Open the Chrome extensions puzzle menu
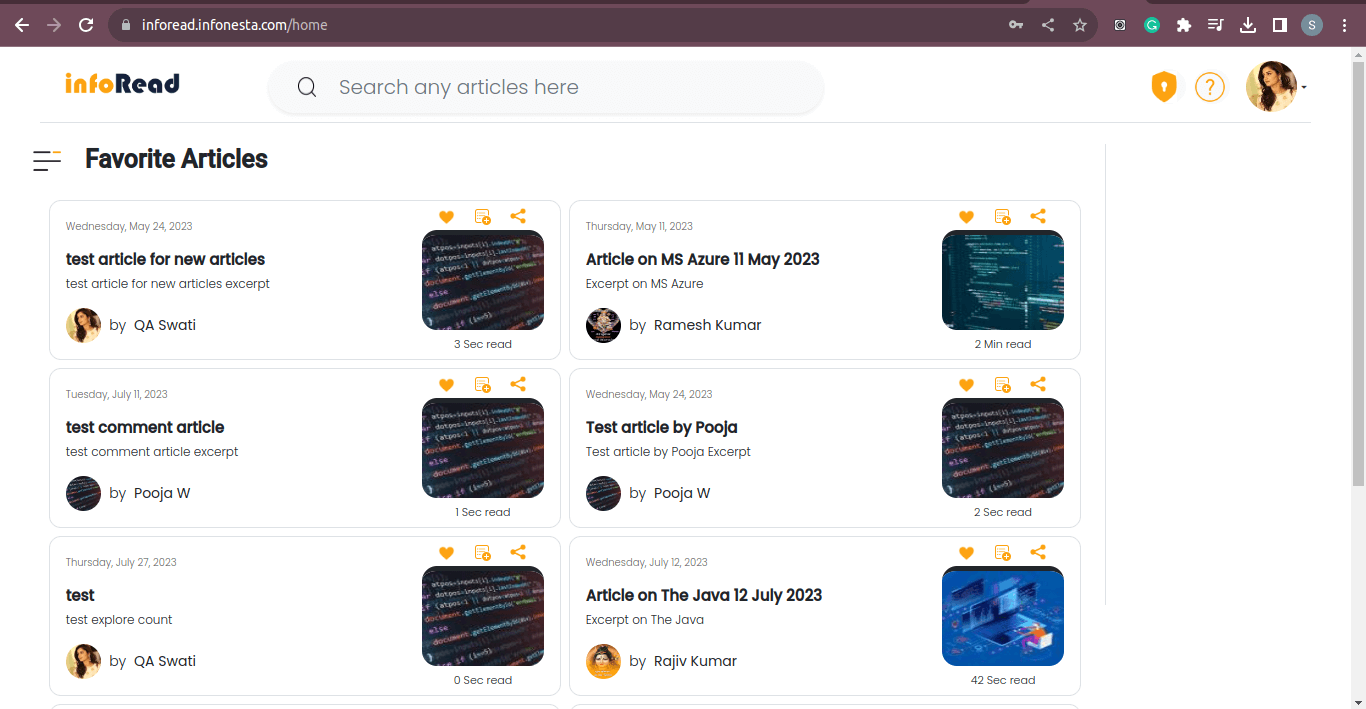This screenshot has height=709, width=1366. 1184,25
